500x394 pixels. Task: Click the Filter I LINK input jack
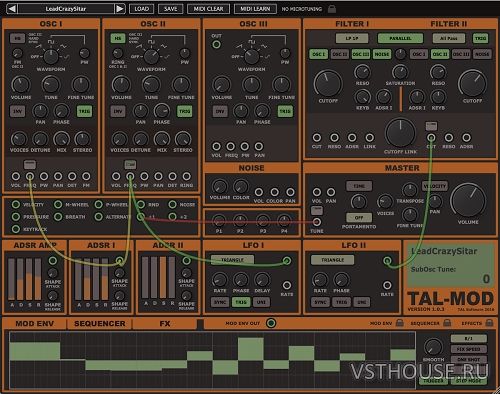click(x=369, y=137)
